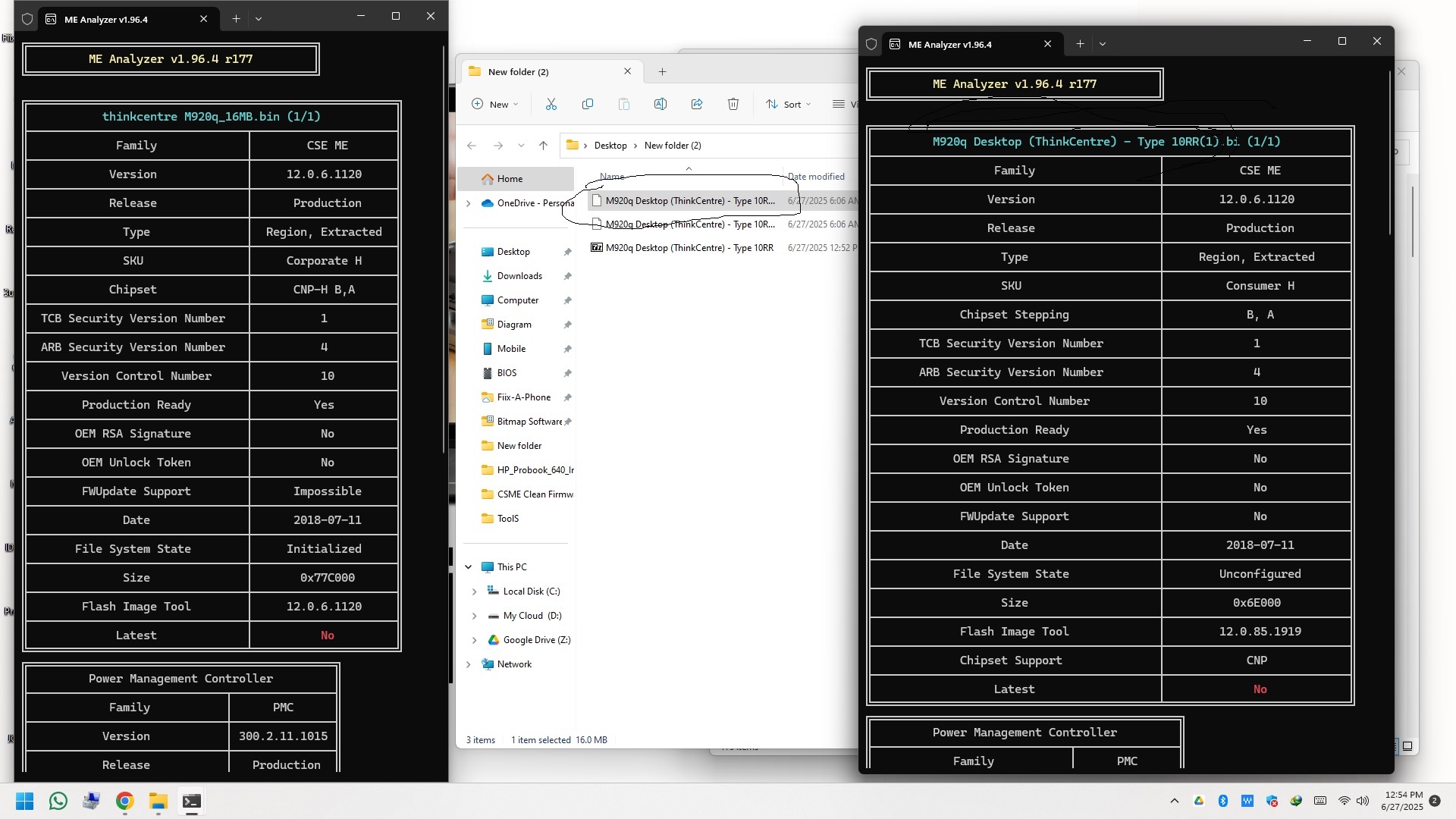Collapse the This PC tree section
Image resolution: width=1456 pixels, height=819 pixels.
tap(469, 567)
